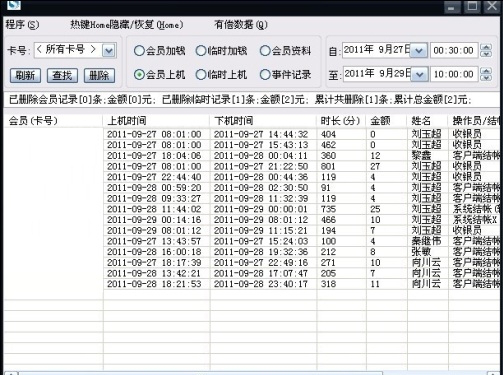Click the 姓名 column header
This screenshot has height=390, width=503.
428,121
